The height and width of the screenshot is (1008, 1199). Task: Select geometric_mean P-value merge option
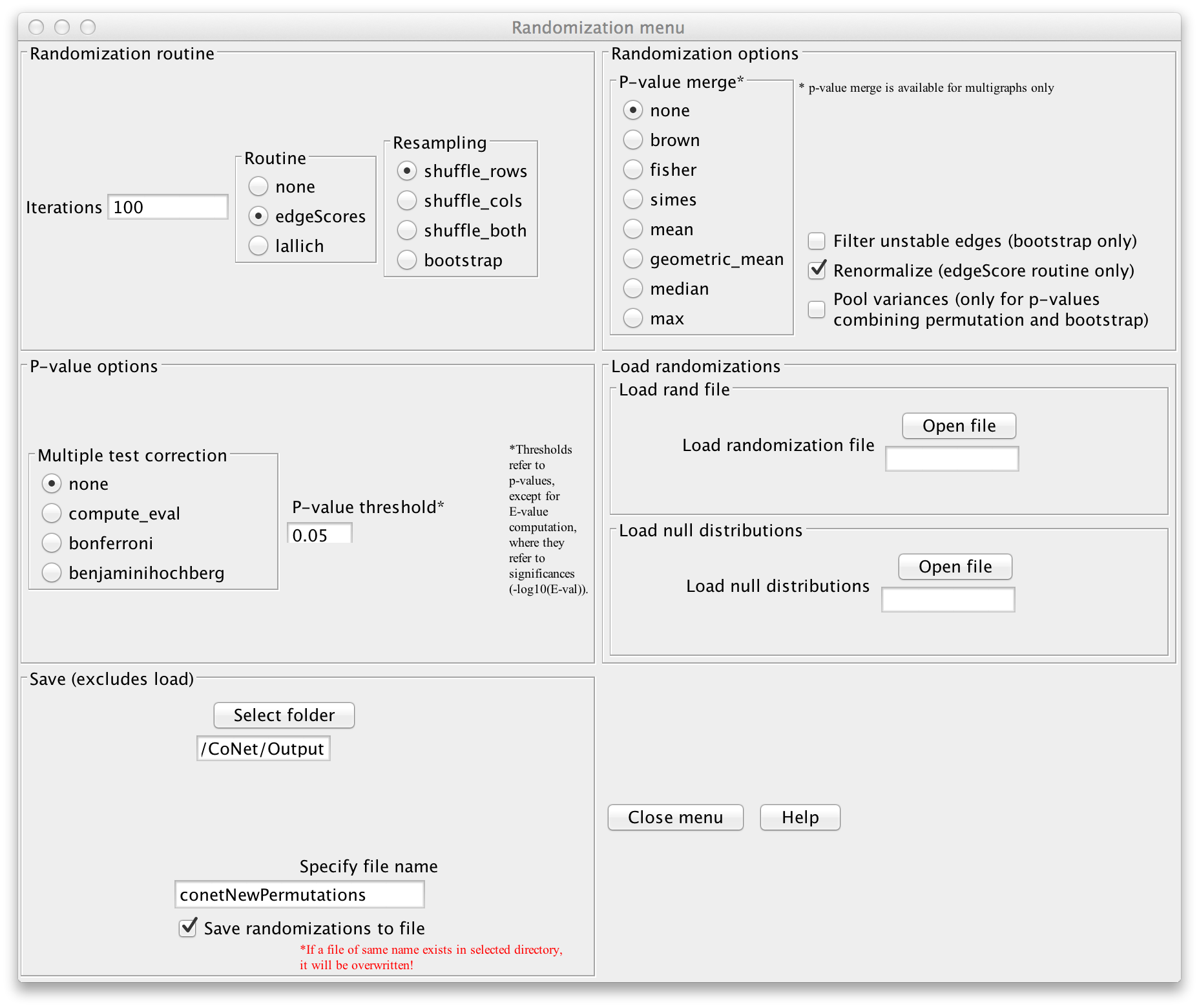(x=633, y=259)
